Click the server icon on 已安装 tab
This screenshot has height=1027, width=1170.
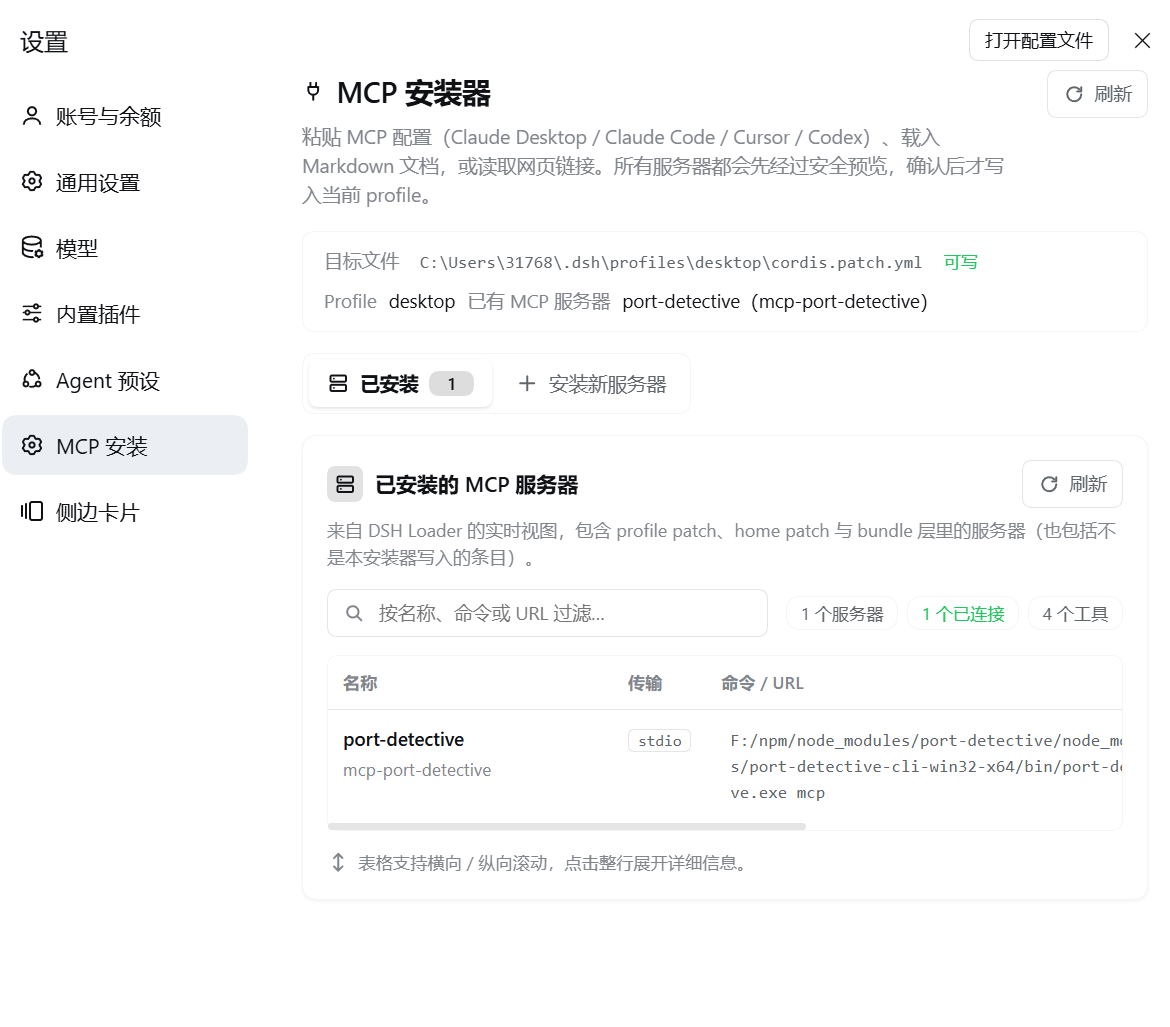(x=338, y=384)
